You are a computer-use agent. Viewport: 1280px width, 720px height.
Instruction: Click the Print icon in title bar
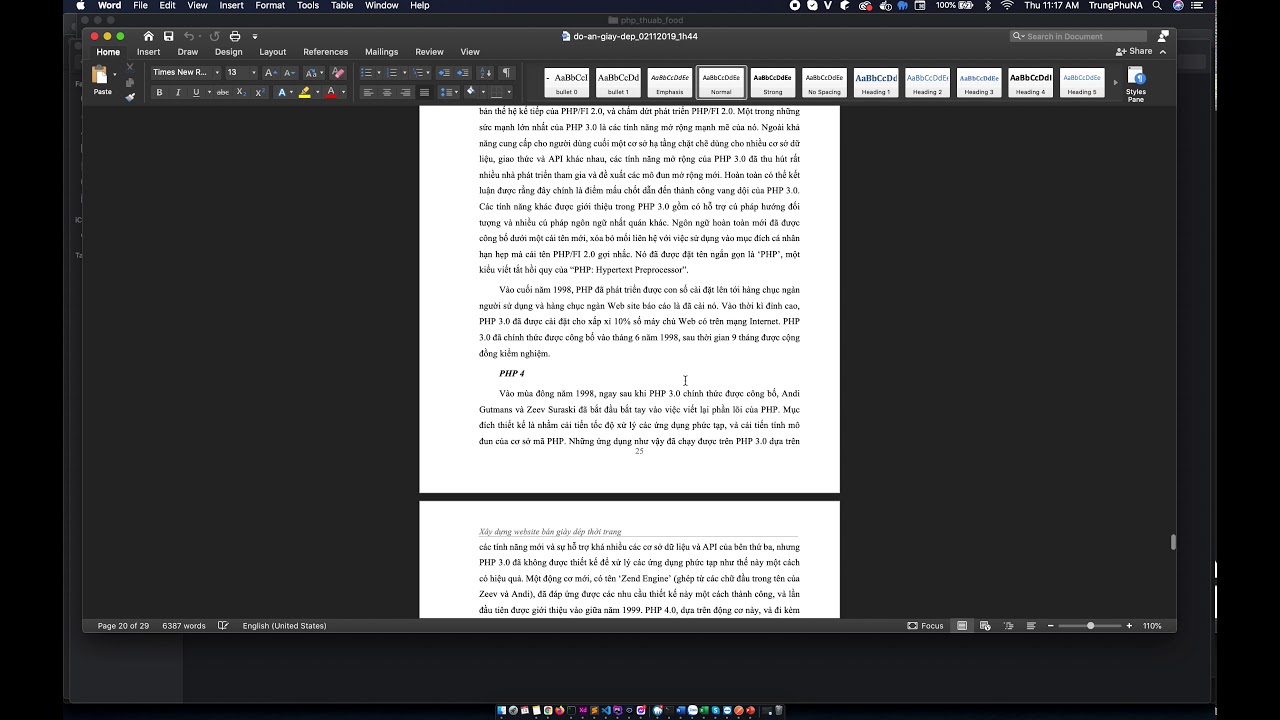click(235, 36)
